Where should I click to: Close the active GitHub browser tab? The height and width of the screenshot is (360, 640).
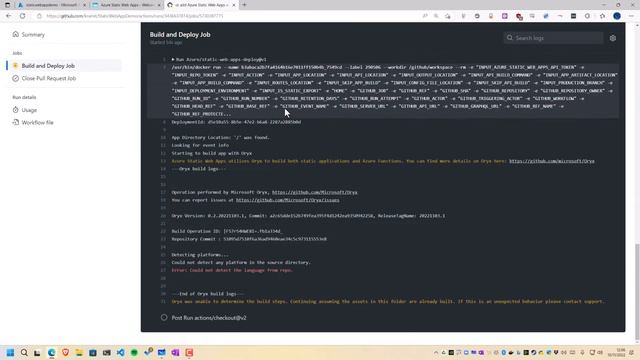[x=234, y=5]
